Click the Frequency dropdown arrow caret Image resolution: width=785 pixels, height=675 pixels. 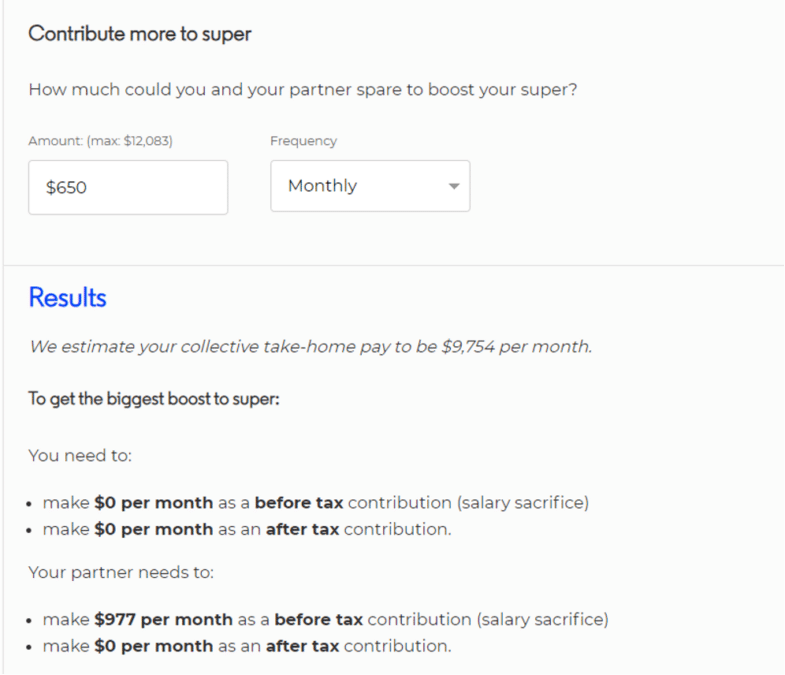453,187
